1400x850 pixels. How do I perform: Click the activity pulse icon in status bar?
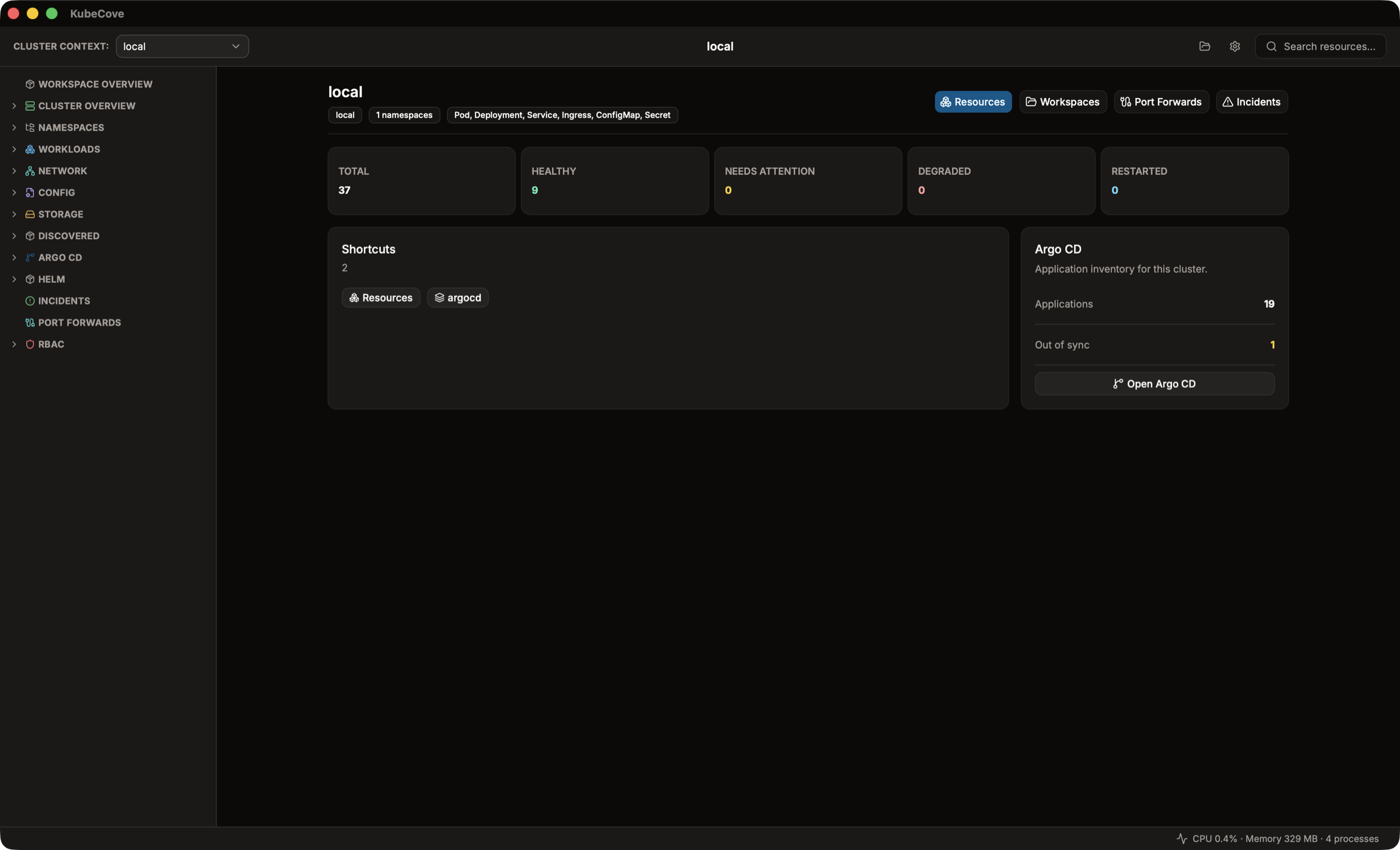(1182, 838)
